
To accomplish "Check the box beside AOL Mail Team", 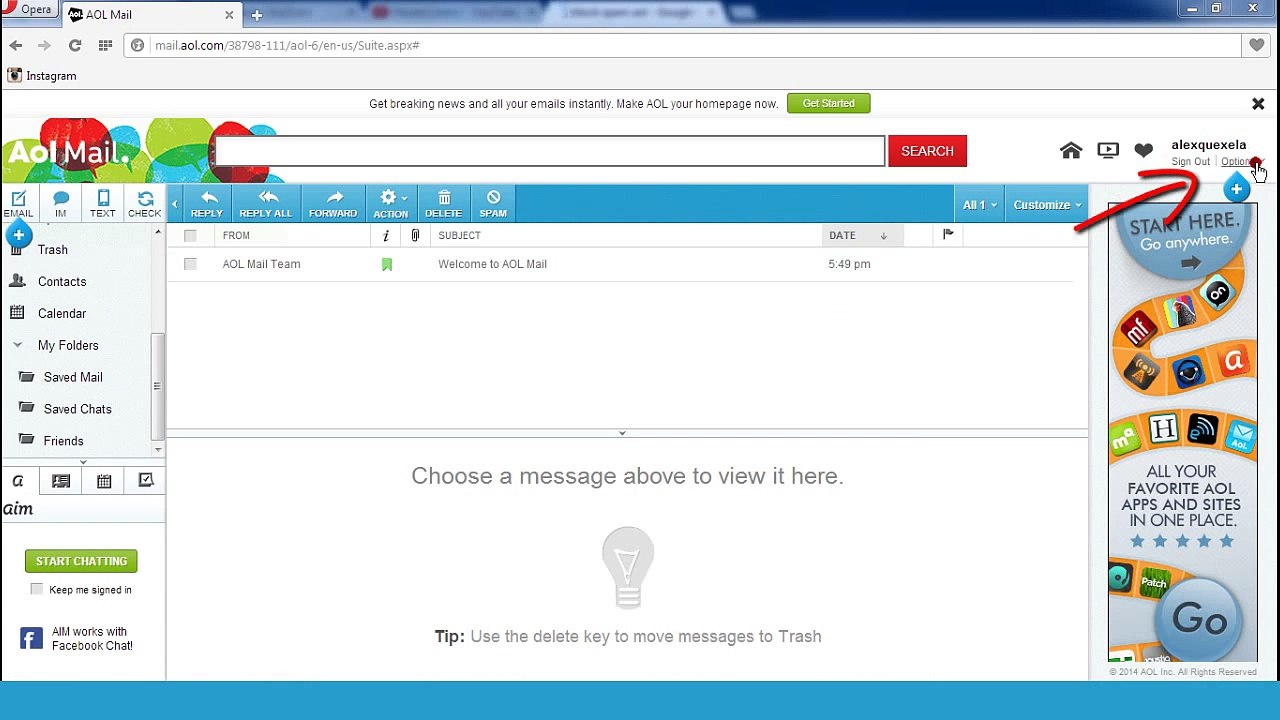I will pos(190,264).
